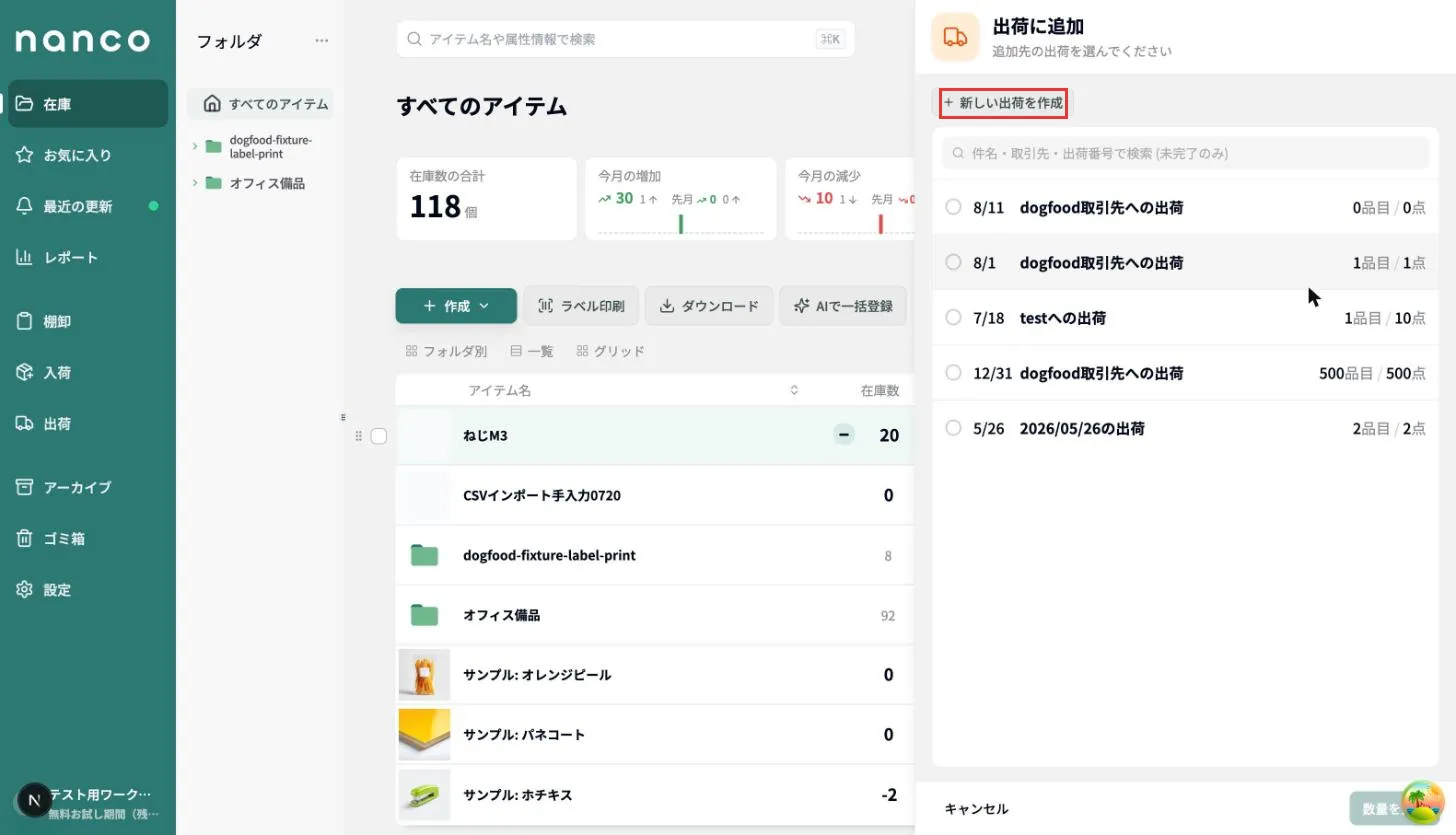Select the 8/11 dogfood取引先への出荷 radio button
1456x835 pixels.
pyautogui.click(x=953, y=207)
